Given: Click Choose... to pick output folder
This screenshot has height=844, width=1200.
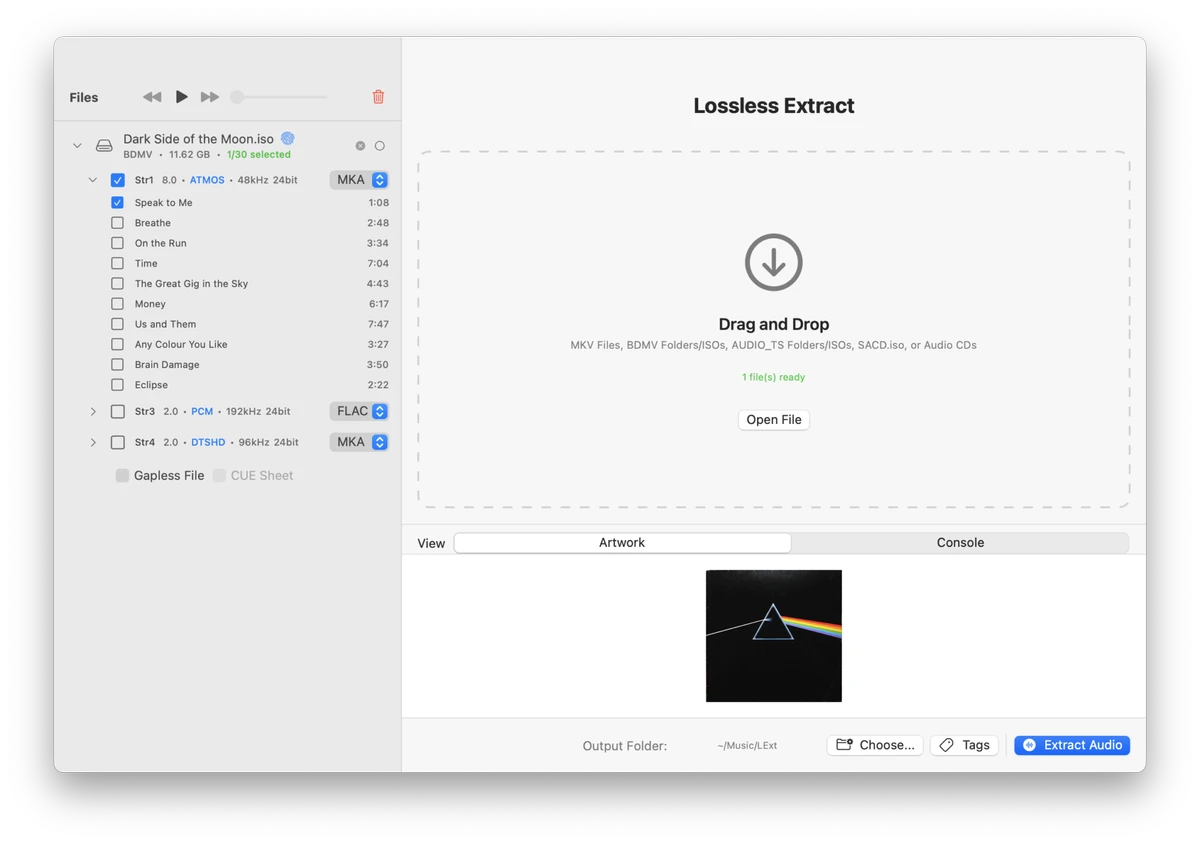Looking at the screenshot, I should point(875,745).
